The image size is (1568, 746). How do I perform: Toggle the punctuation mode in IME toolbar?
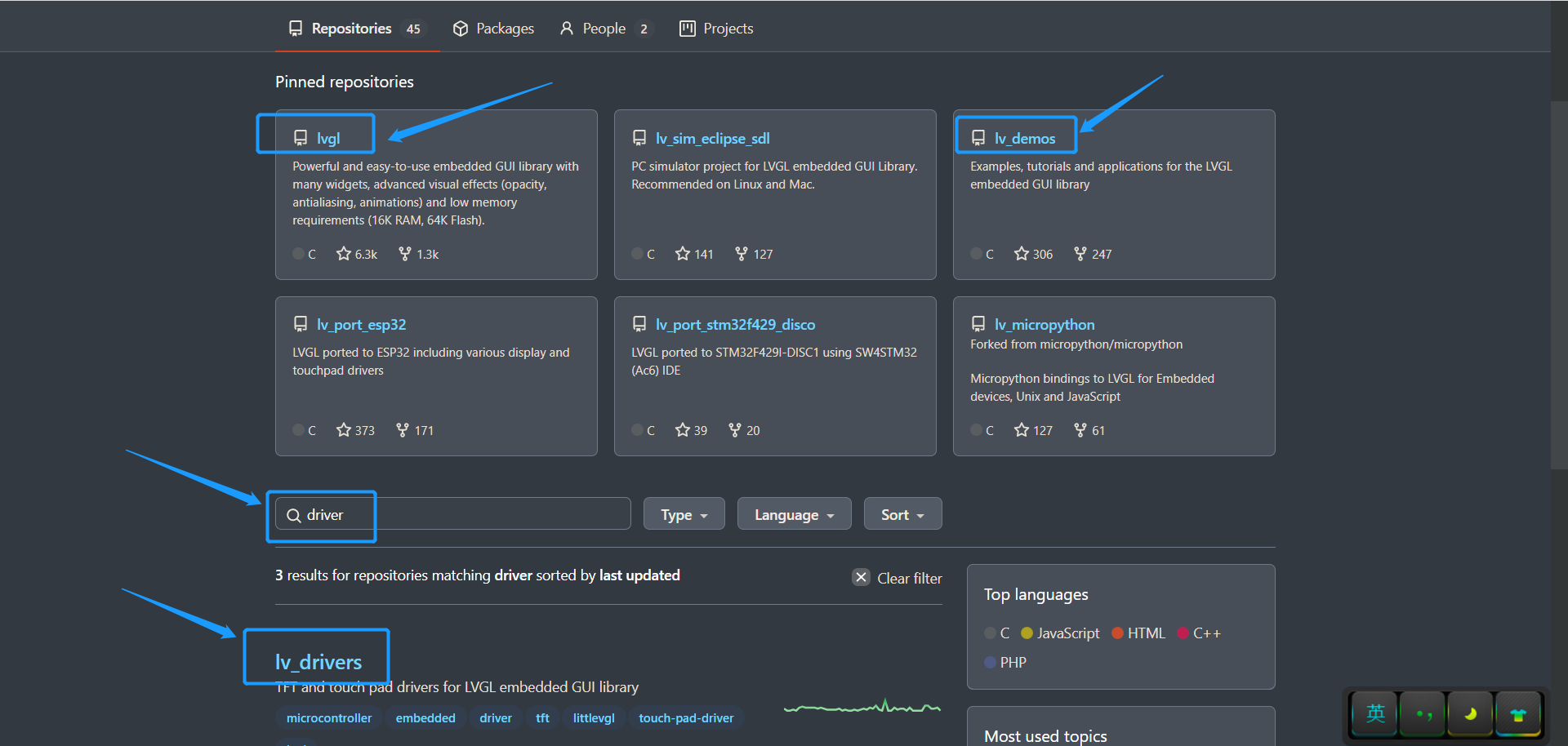[x=1423, y=715]
